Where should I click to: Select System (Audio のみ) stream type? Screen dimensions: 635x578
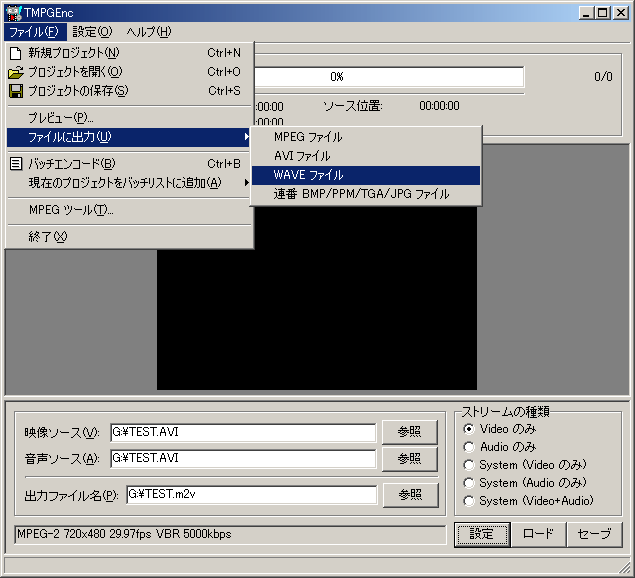point(469,483)
